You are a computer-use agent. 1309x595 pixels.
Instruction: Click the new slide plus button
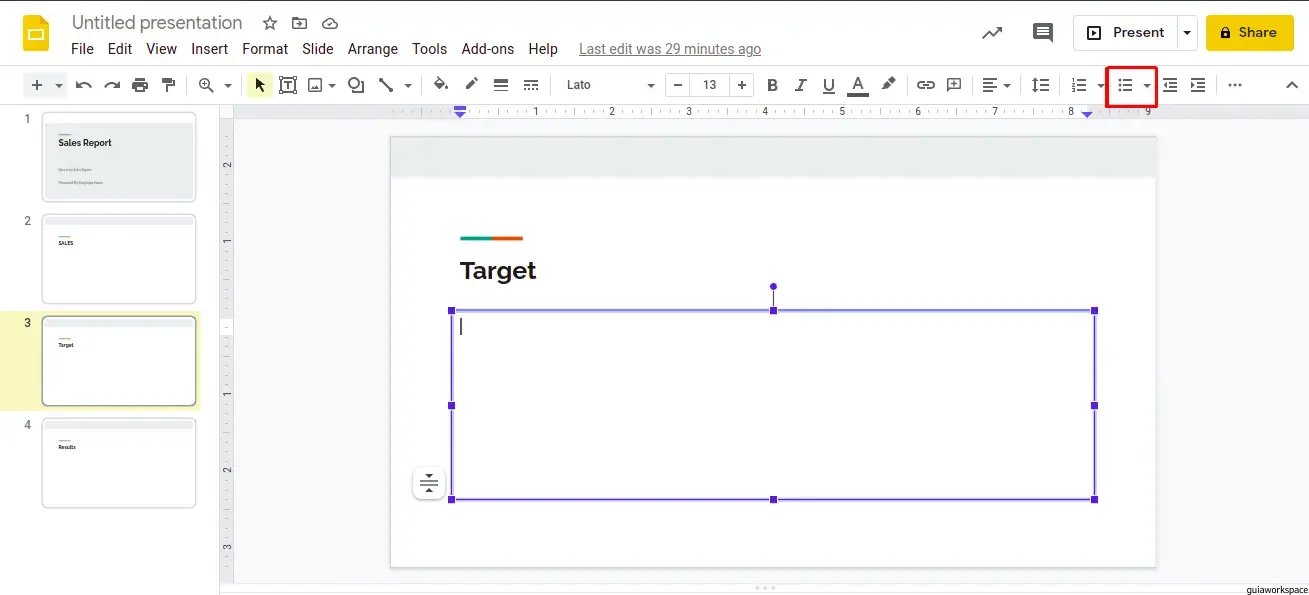[x=37, y=85]
